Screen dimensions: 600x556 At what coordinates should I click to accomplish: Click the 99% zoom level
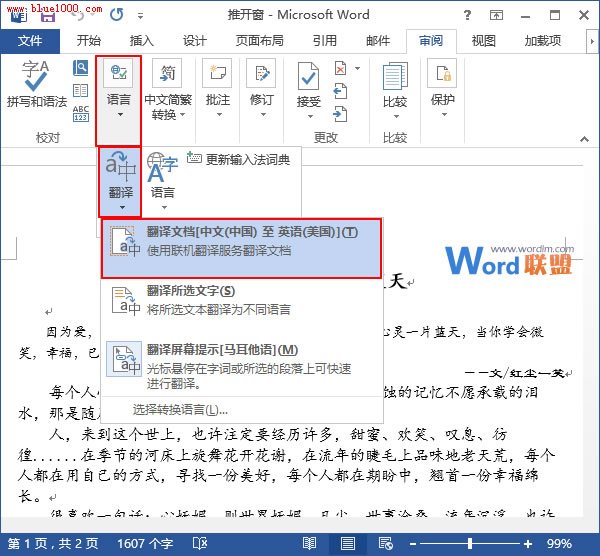[x=559, y=543]
